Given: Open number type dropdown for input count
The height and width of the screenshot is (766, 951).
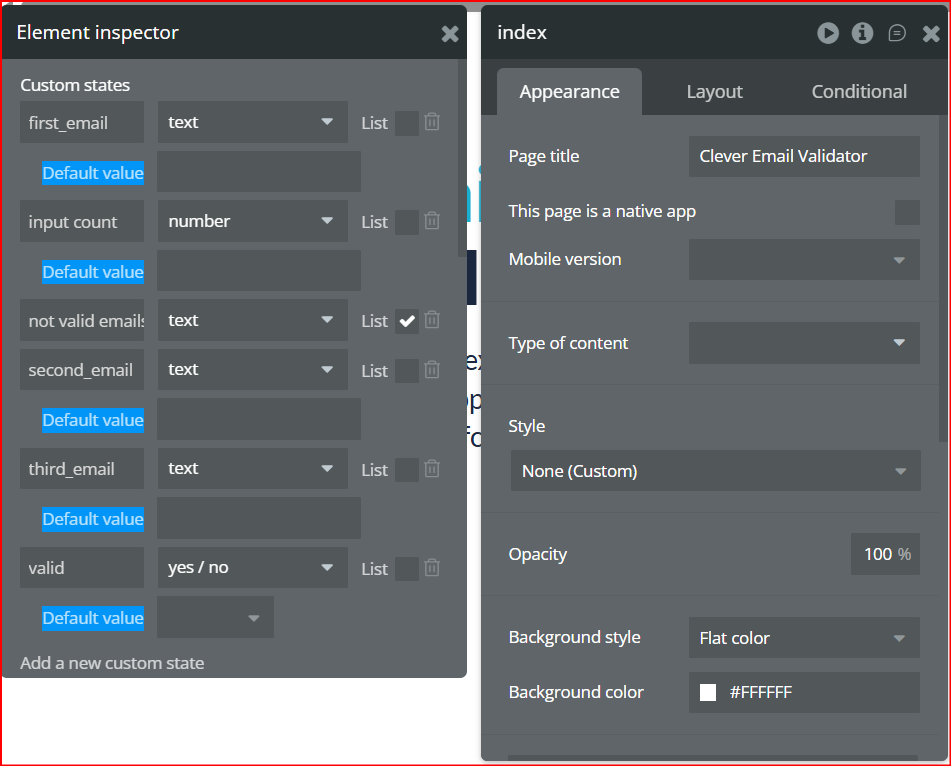Looking at the screenshot, I should [x=253, y=221].
